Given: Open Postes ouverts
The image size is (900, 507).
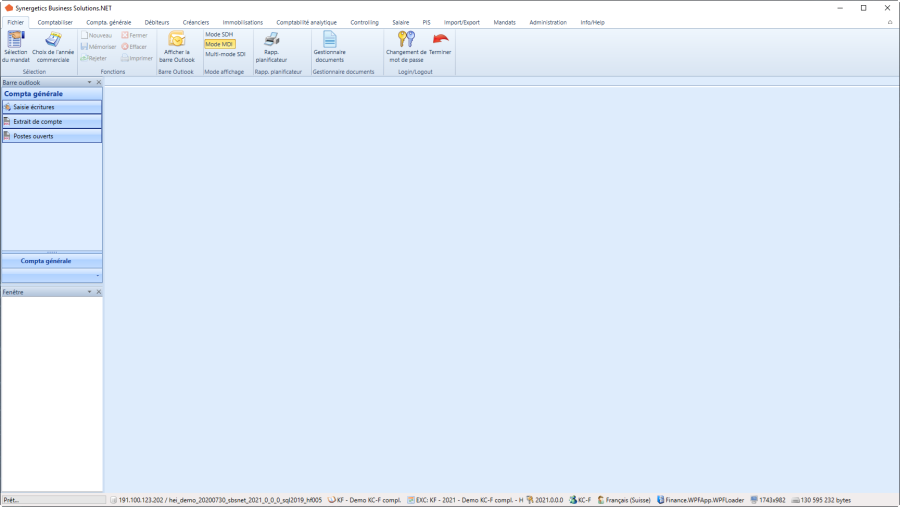Looking at the screenshot, I should coord(52,136).
